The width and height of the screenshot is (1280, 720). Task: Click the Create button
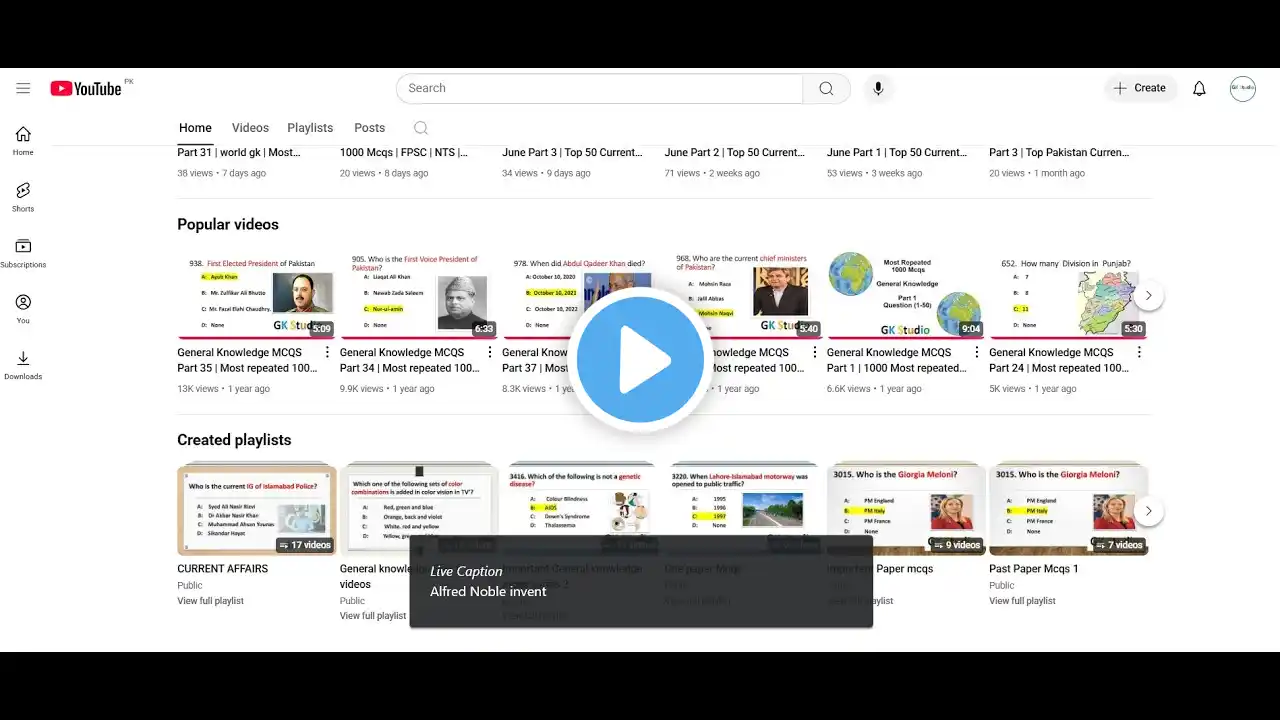(x=1141, y=88)
